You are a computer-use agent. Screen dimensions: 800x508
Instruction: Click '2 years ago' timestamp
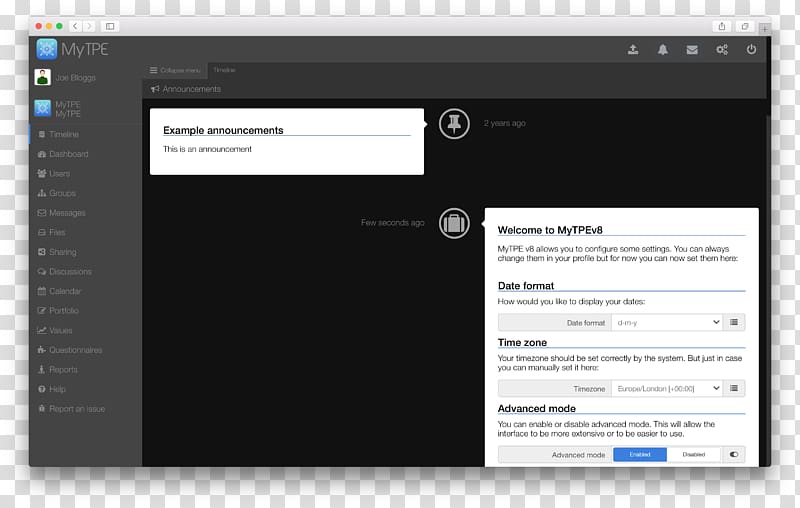[x=505, y=123]
